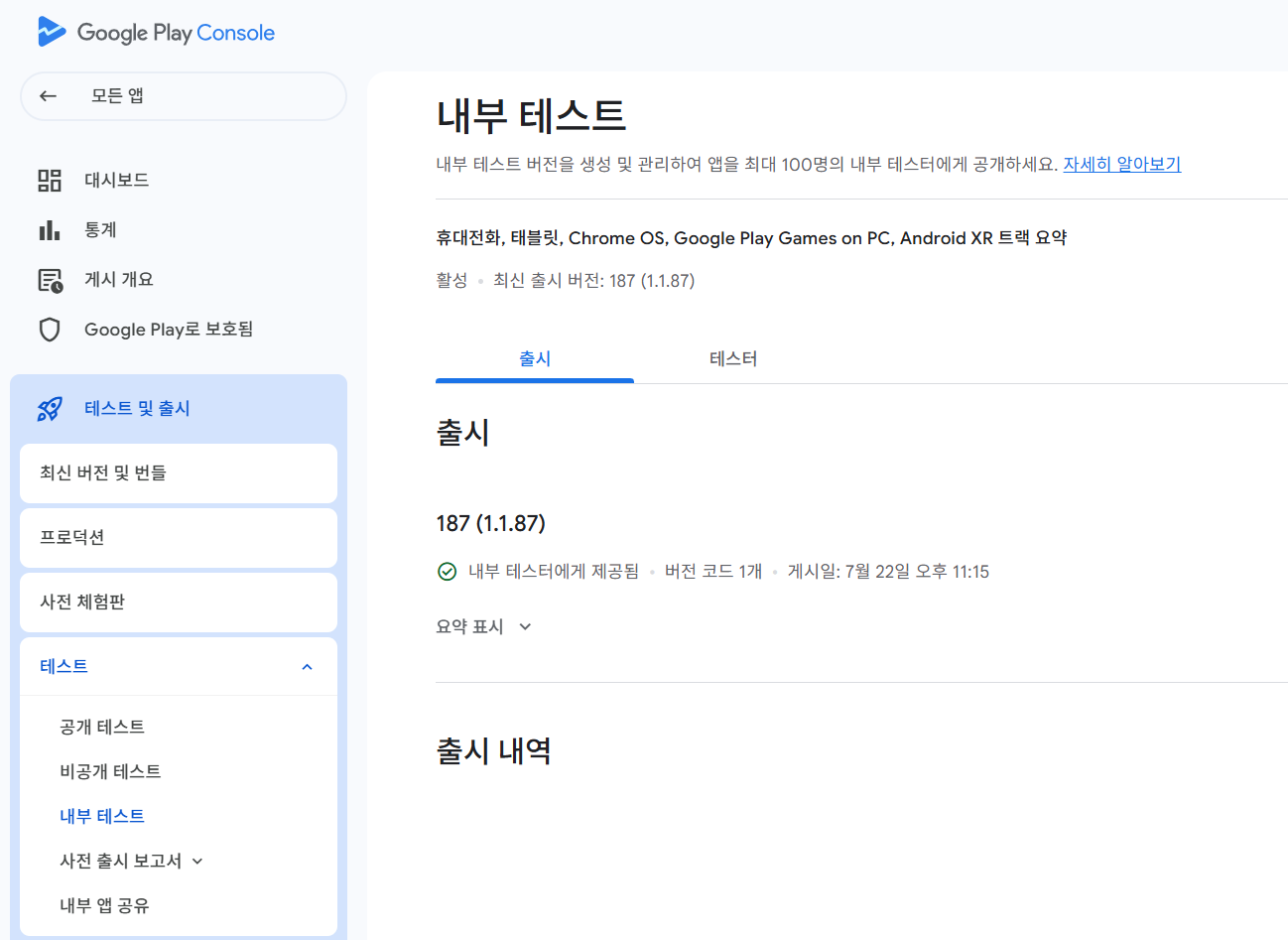Open the 대시보드 dashboard icon
The width and height of the screenshot is (1288, 940).
coord(50,180)
